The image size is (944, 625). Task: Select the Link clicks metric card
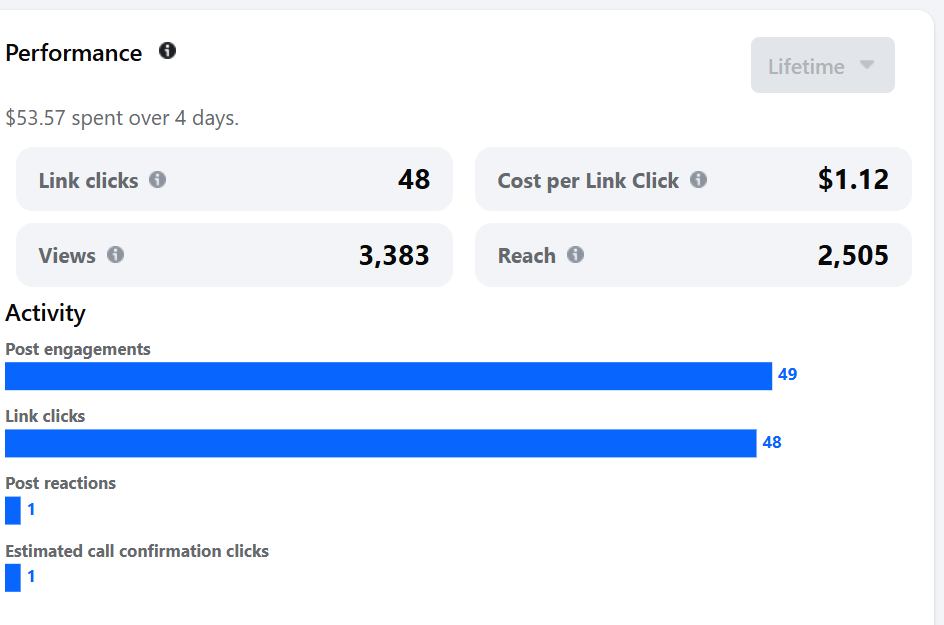(234, 179)
